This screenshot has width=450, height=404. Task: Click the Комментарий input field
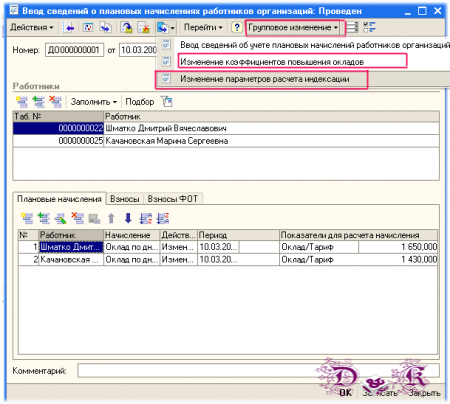[x=258, y=370]
